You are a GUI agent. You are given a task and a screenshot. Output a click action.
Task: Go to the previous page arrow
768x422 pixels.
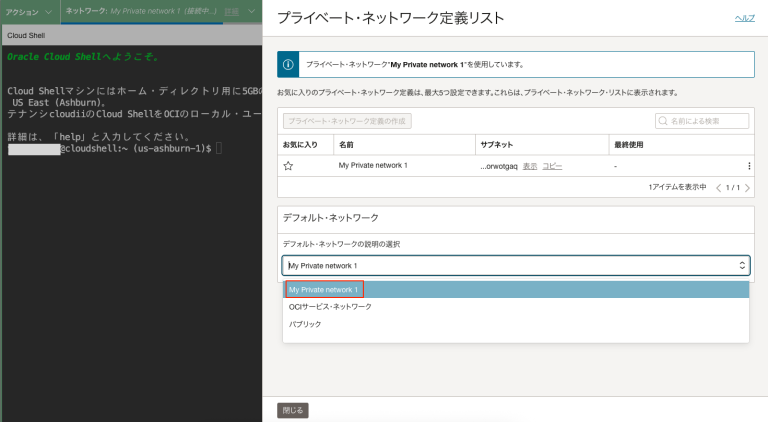click(718, 187)
